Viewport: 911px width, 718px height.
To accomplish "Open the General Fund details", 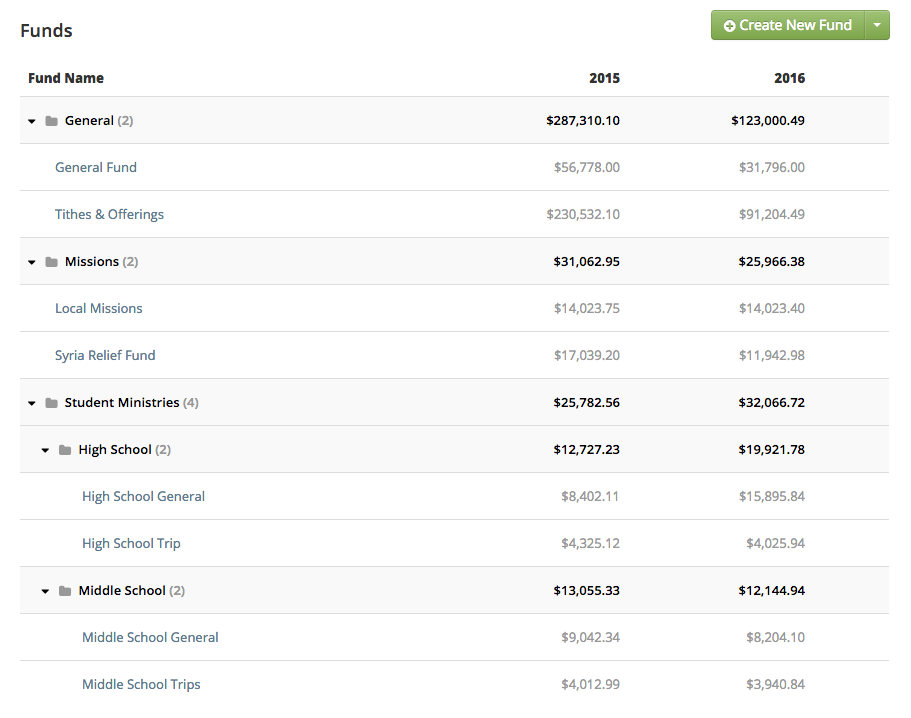I will (x=96, y=167).
